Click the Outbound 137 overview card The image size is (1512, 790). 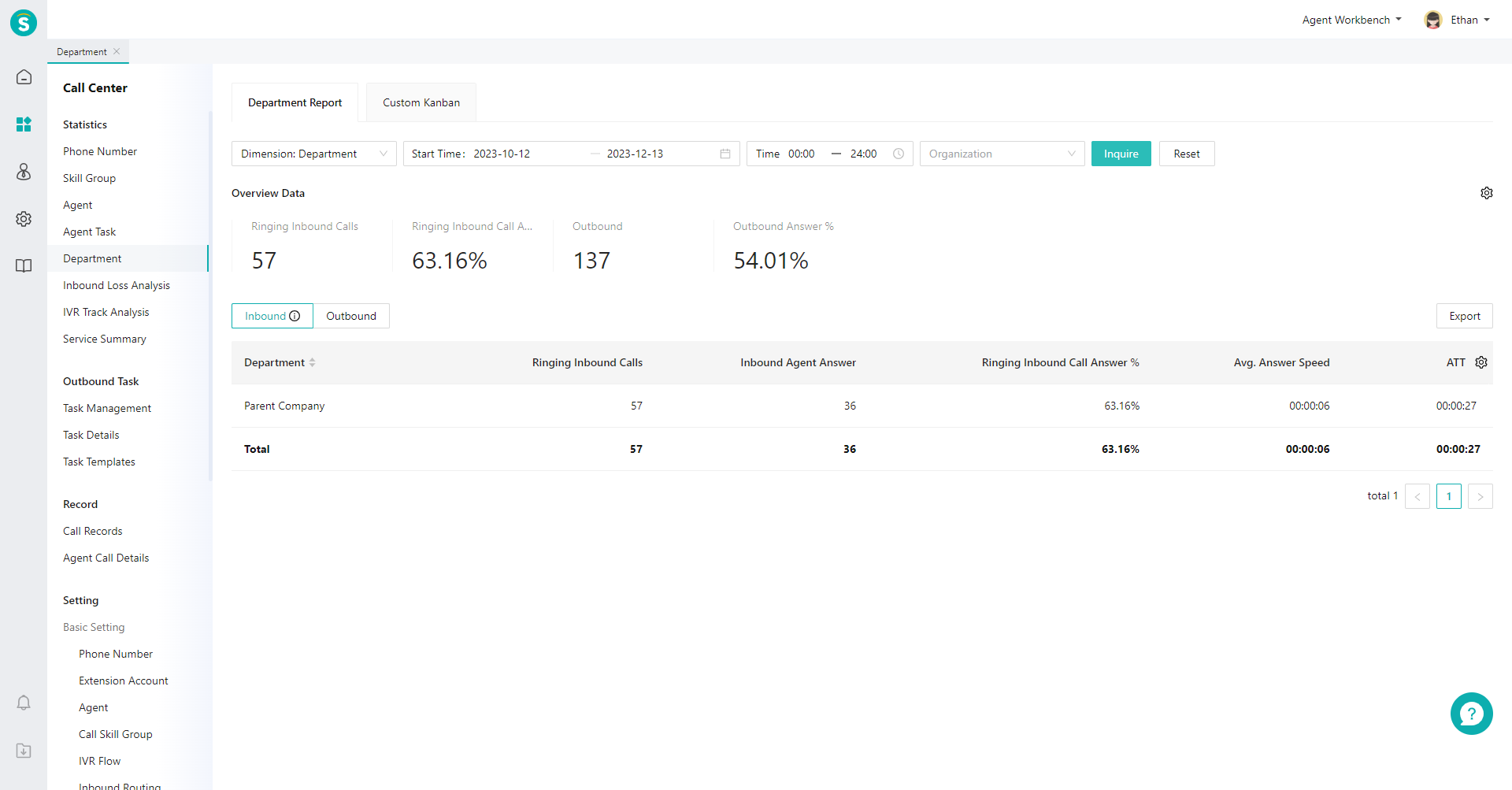633,246
